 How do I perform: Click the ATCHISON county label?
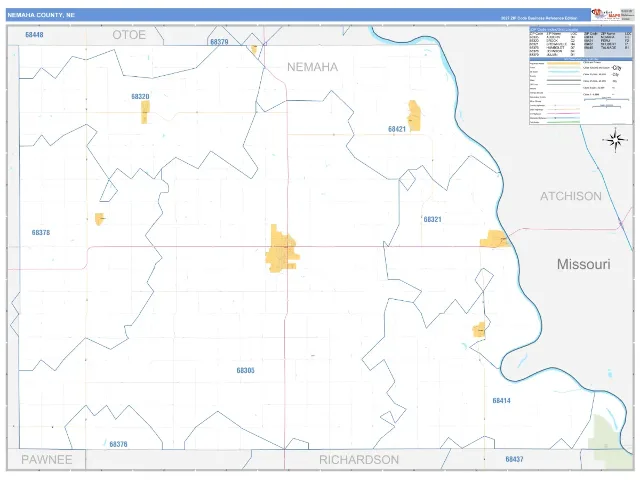coord(571,196)
